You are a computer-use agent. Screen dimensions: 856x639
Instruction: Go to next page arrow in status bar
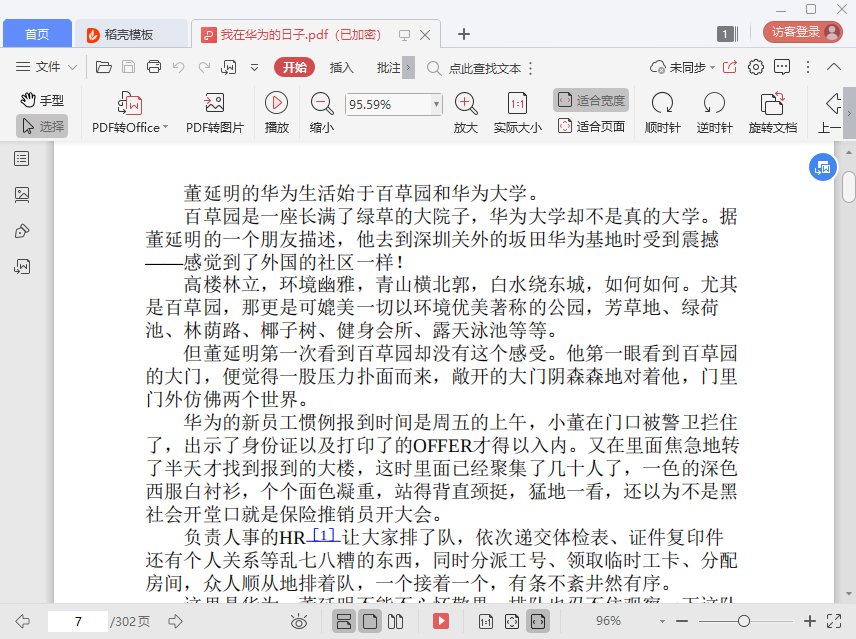pos(175,621)
